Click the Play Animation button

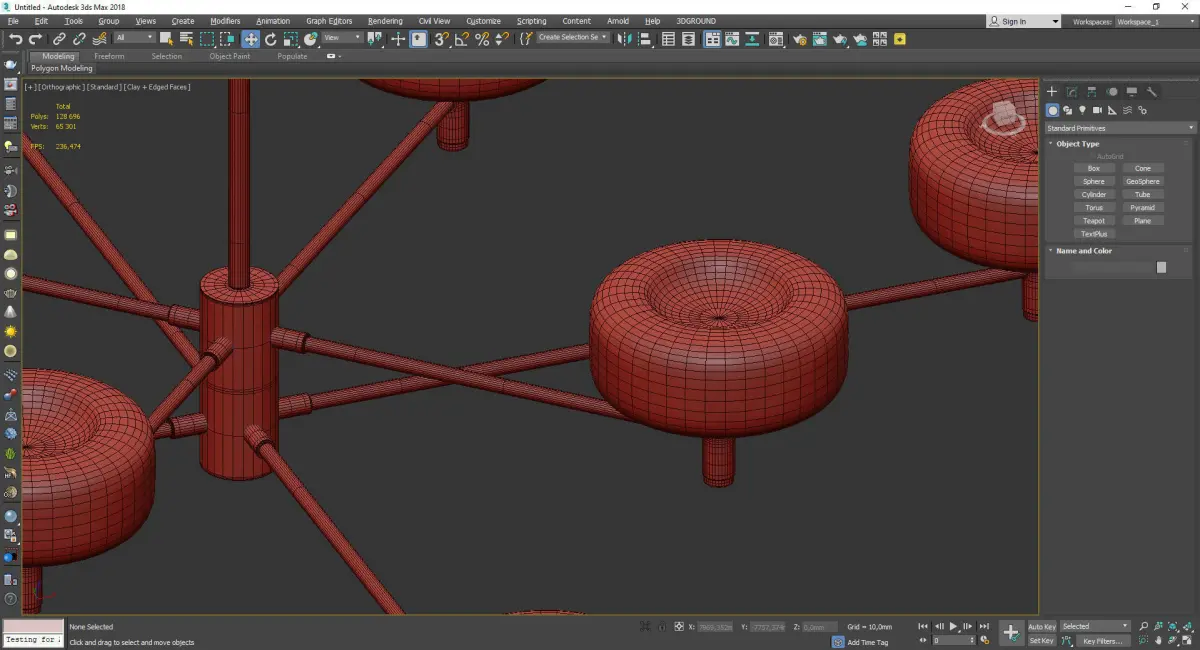[x=953, y=626]
